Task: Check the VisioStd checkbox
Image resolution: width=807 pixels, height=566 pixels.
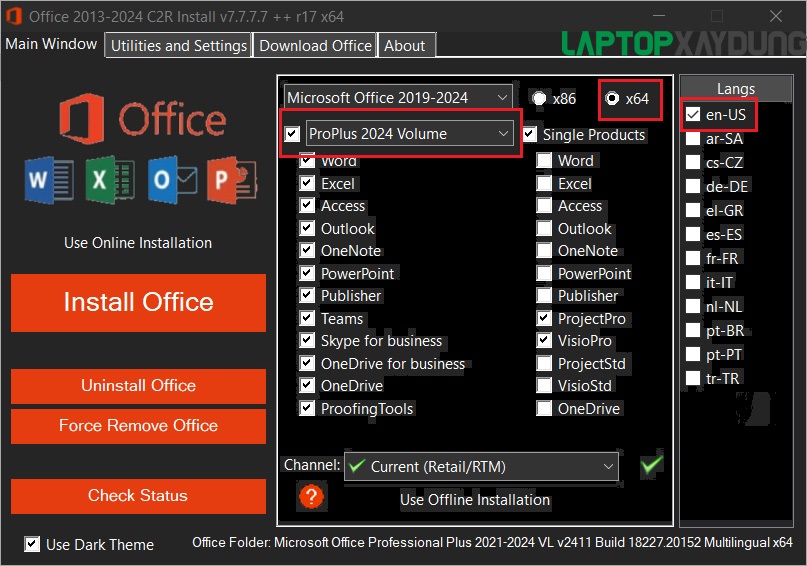Action: point(544,385)
